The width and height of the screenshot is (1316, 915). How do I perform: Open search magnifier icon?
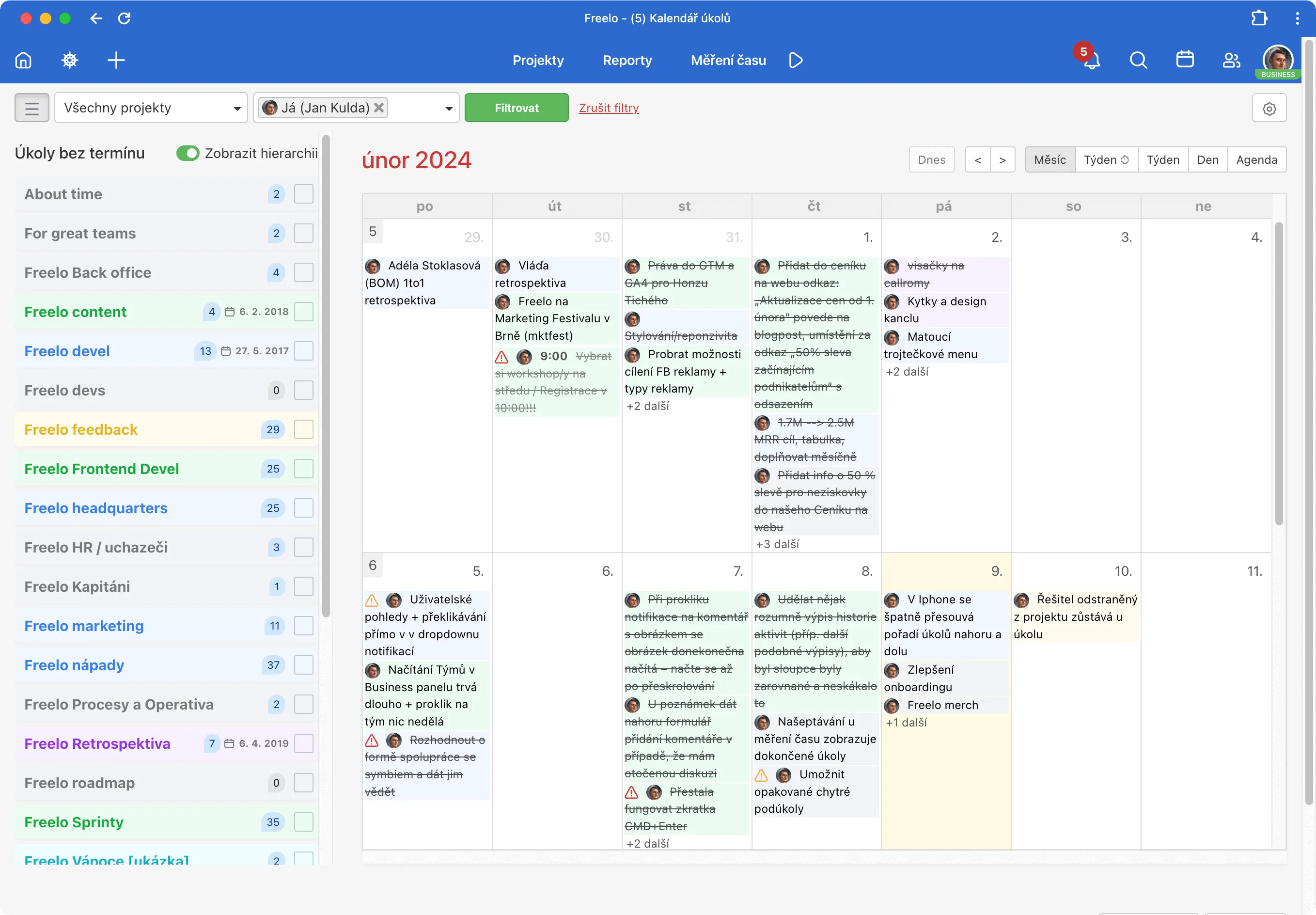[x=1138, y=60]
